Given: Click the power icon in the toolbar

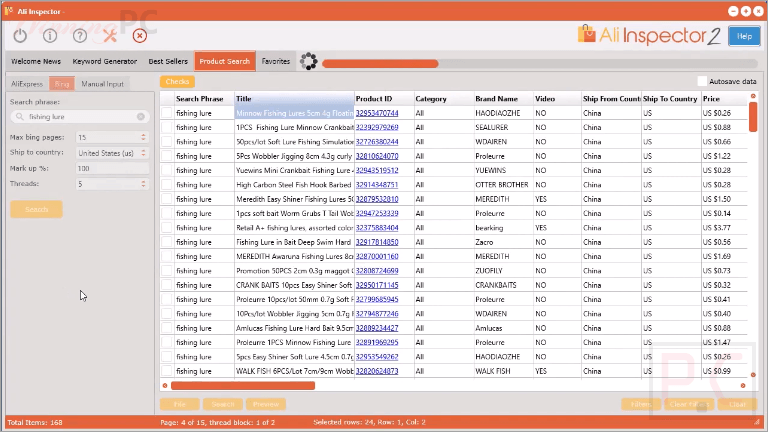Looking at the screenshot, I should [20, 35].
